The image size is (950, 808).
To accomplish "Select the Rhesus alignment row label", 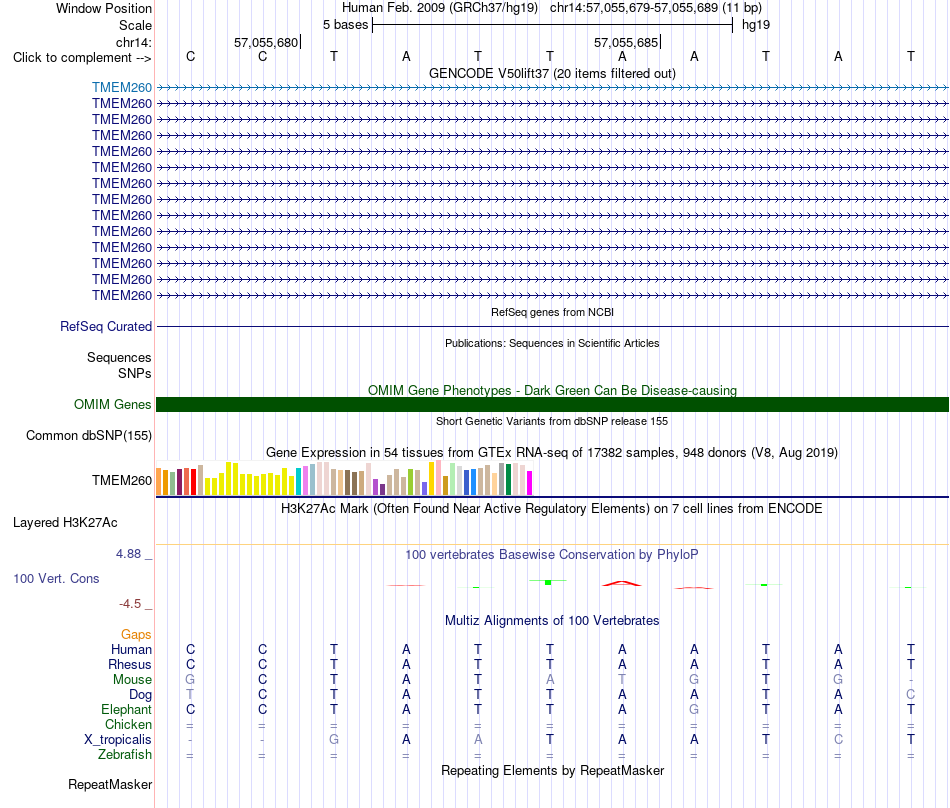I will point(130,664).
